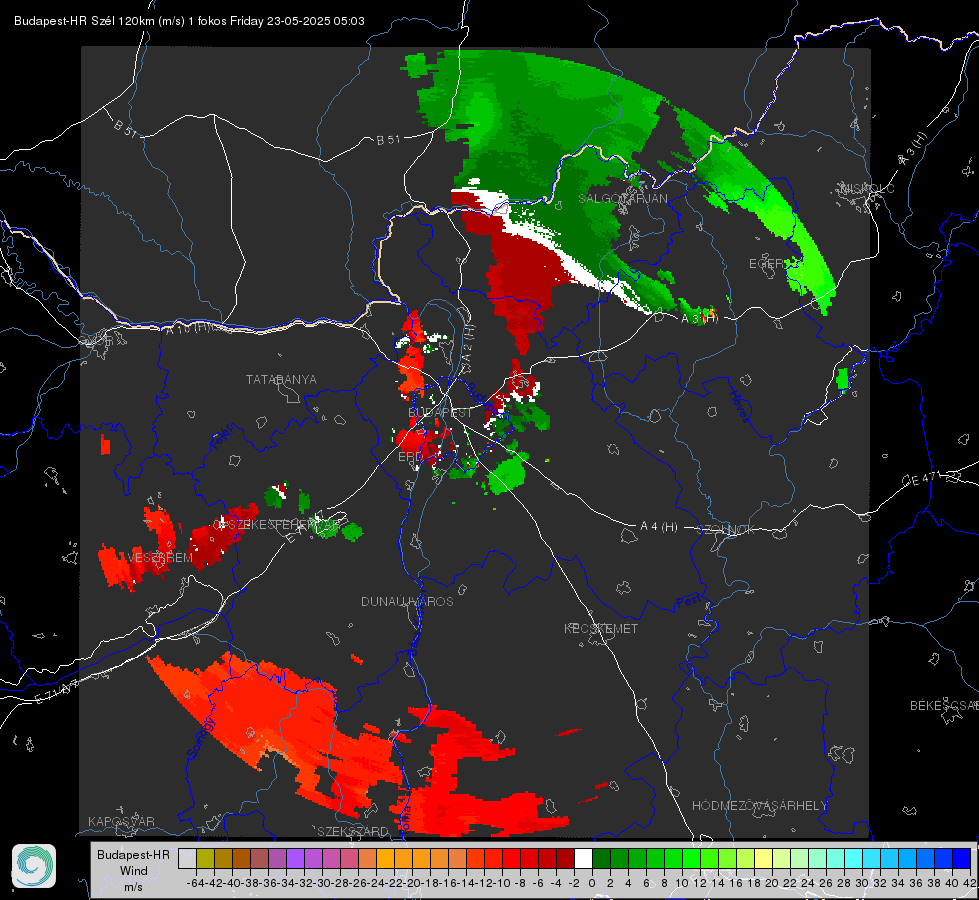The height and width of the screenshot is (900, 979).
Task: Click the "Somogy" county label in blue
Action: point(201,739)
